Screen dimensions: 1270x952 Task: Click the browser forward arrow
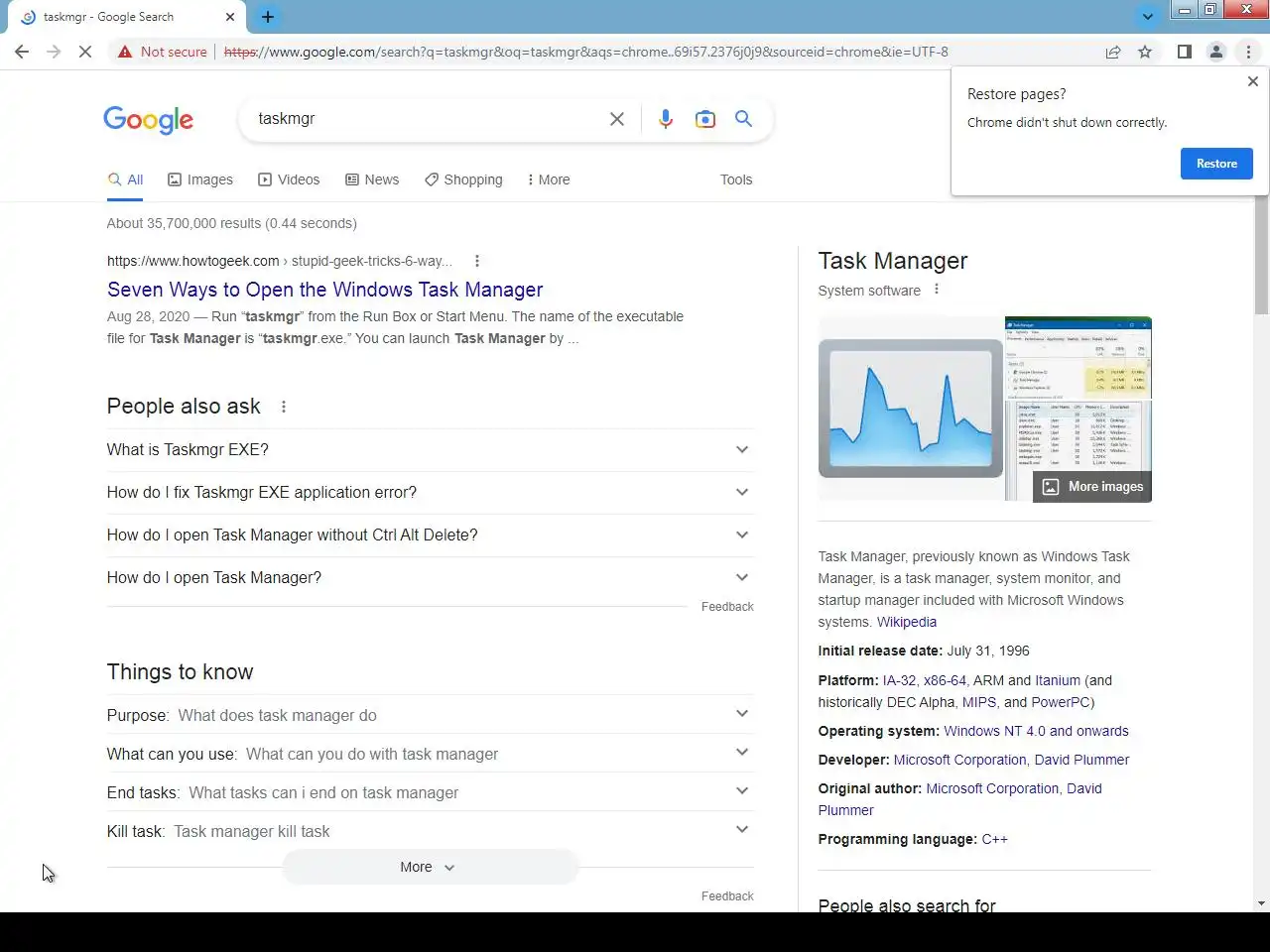[54, 52]
